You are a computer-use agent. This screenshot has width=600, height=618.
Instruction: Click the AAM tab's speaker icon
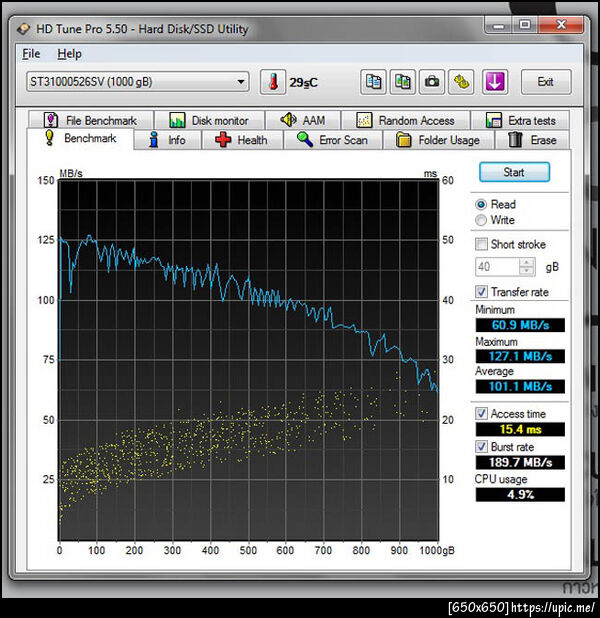(288, 119)
